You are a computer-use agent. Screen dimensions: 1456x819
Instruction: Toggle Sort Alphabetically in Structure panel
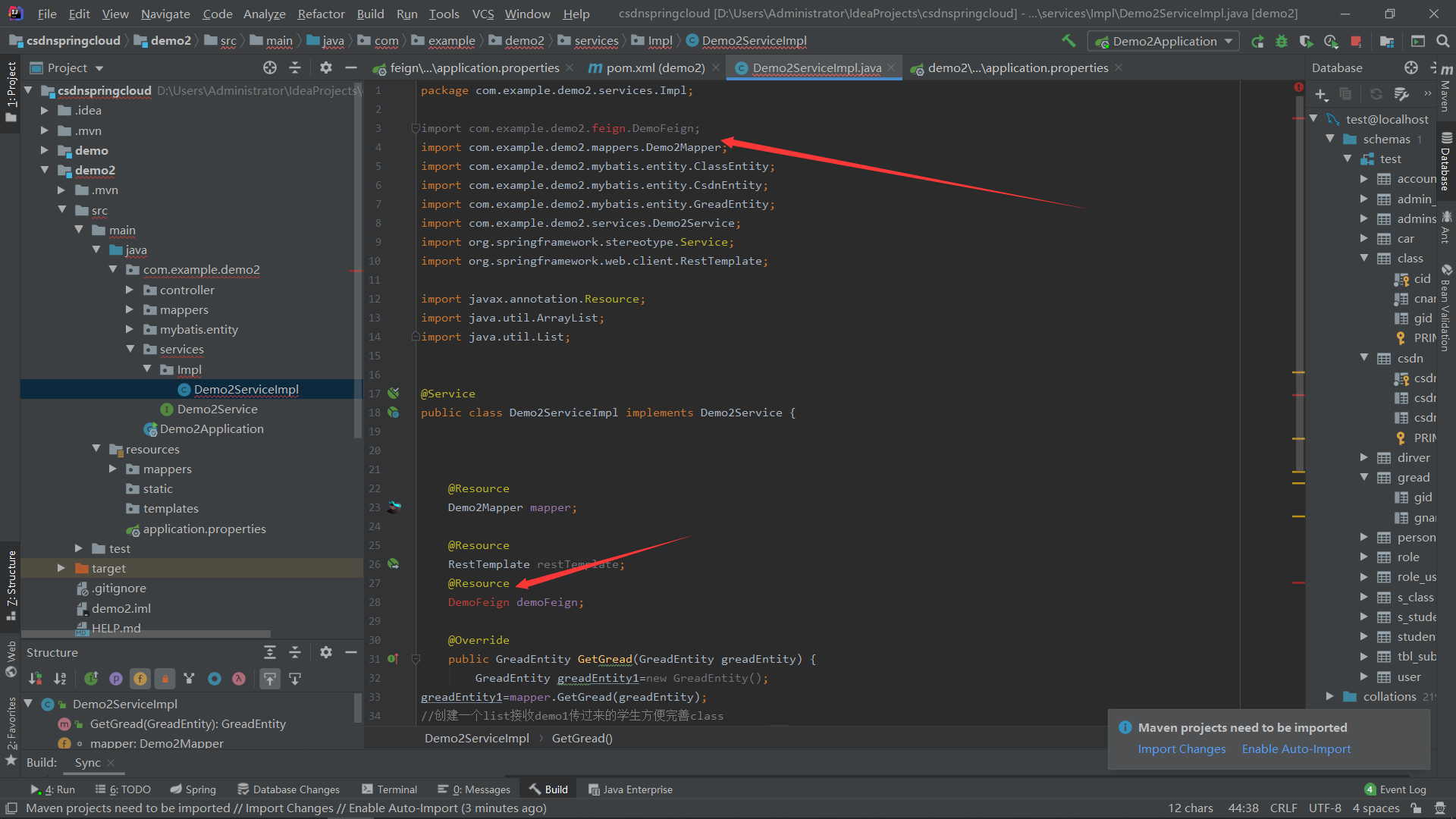(60, 679)
